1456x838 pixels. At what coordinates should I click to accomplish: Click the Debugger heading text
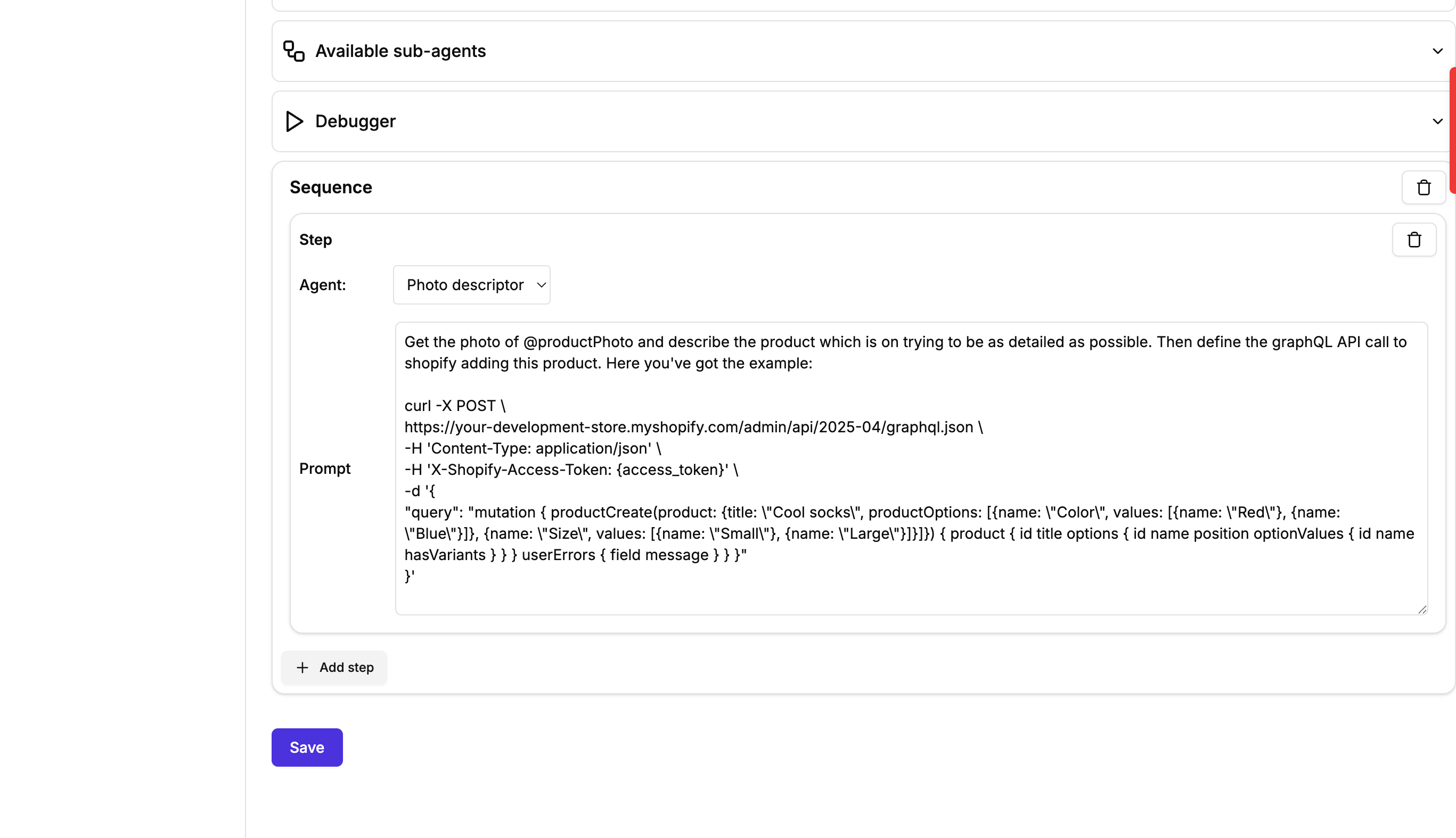355,121
